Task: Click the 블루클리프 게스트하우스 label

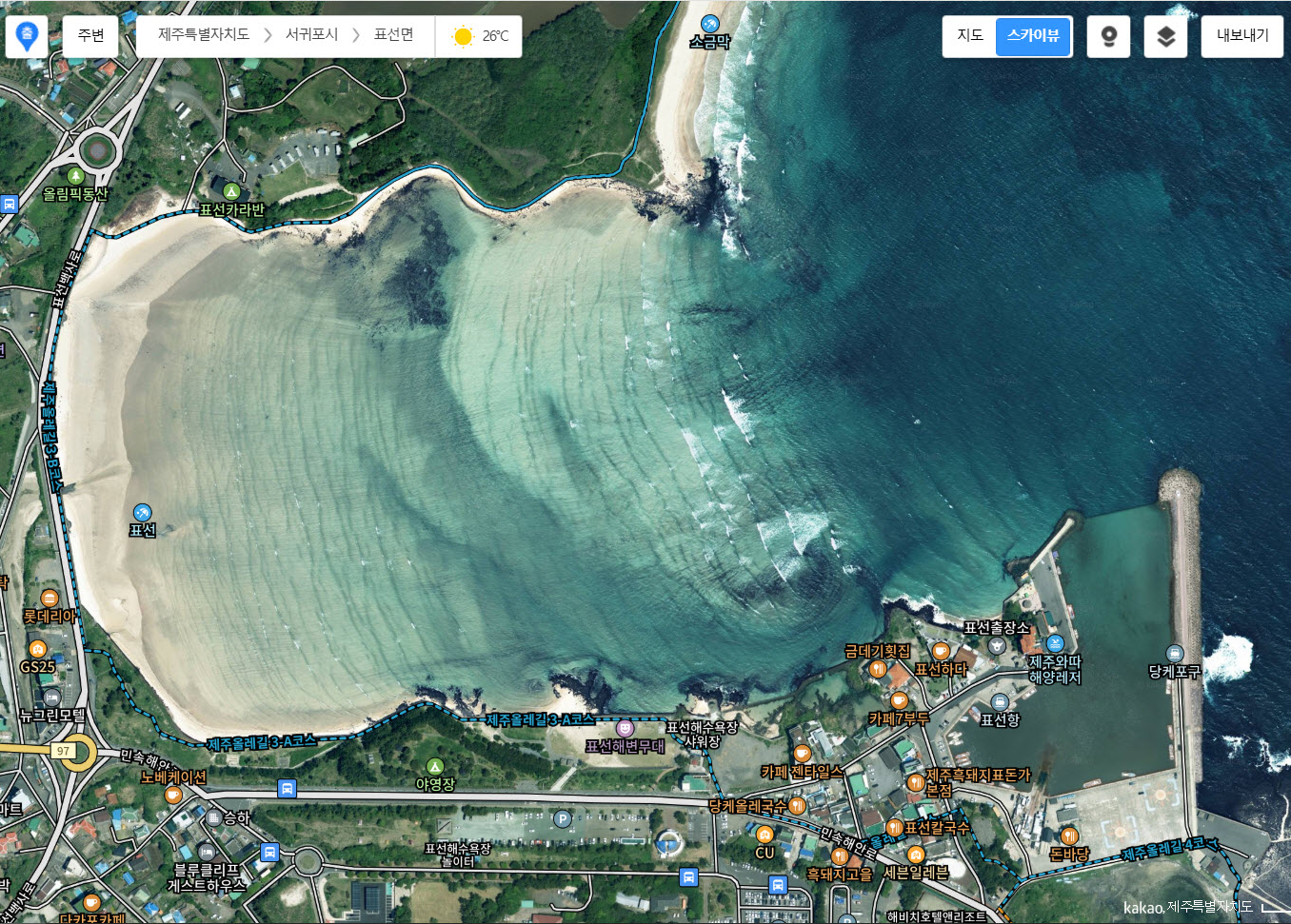Action: 207,877
